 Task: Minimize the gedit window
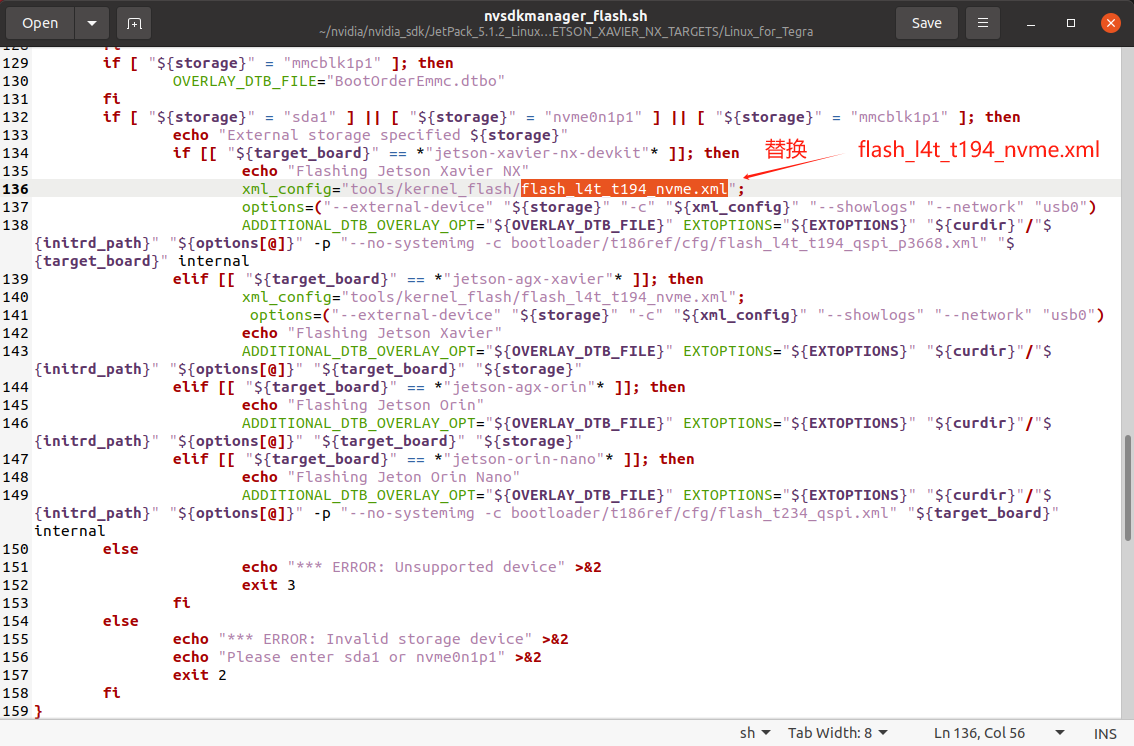pos(1031,23)
